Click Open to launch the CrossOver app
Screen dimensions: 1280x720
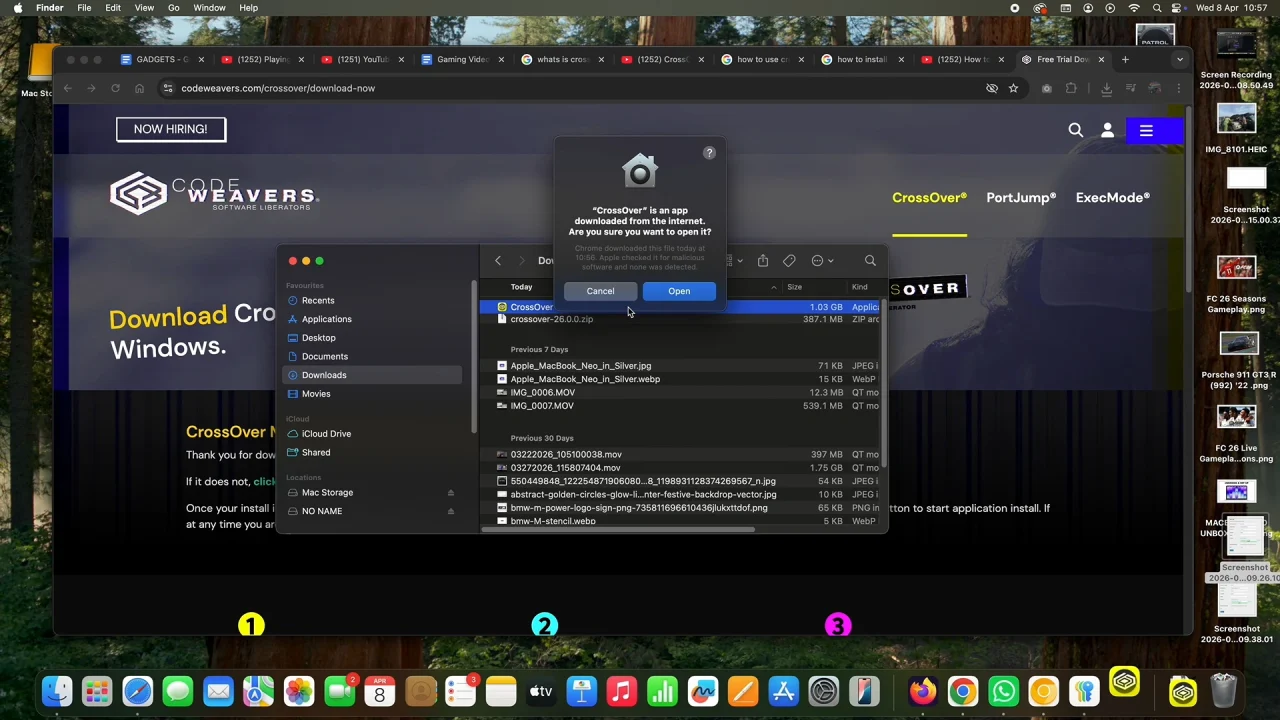pos(679,291)
